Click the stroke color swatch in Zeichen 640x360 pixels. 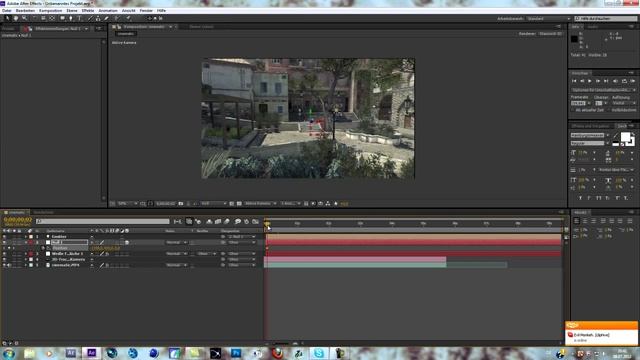click(631, 142)
